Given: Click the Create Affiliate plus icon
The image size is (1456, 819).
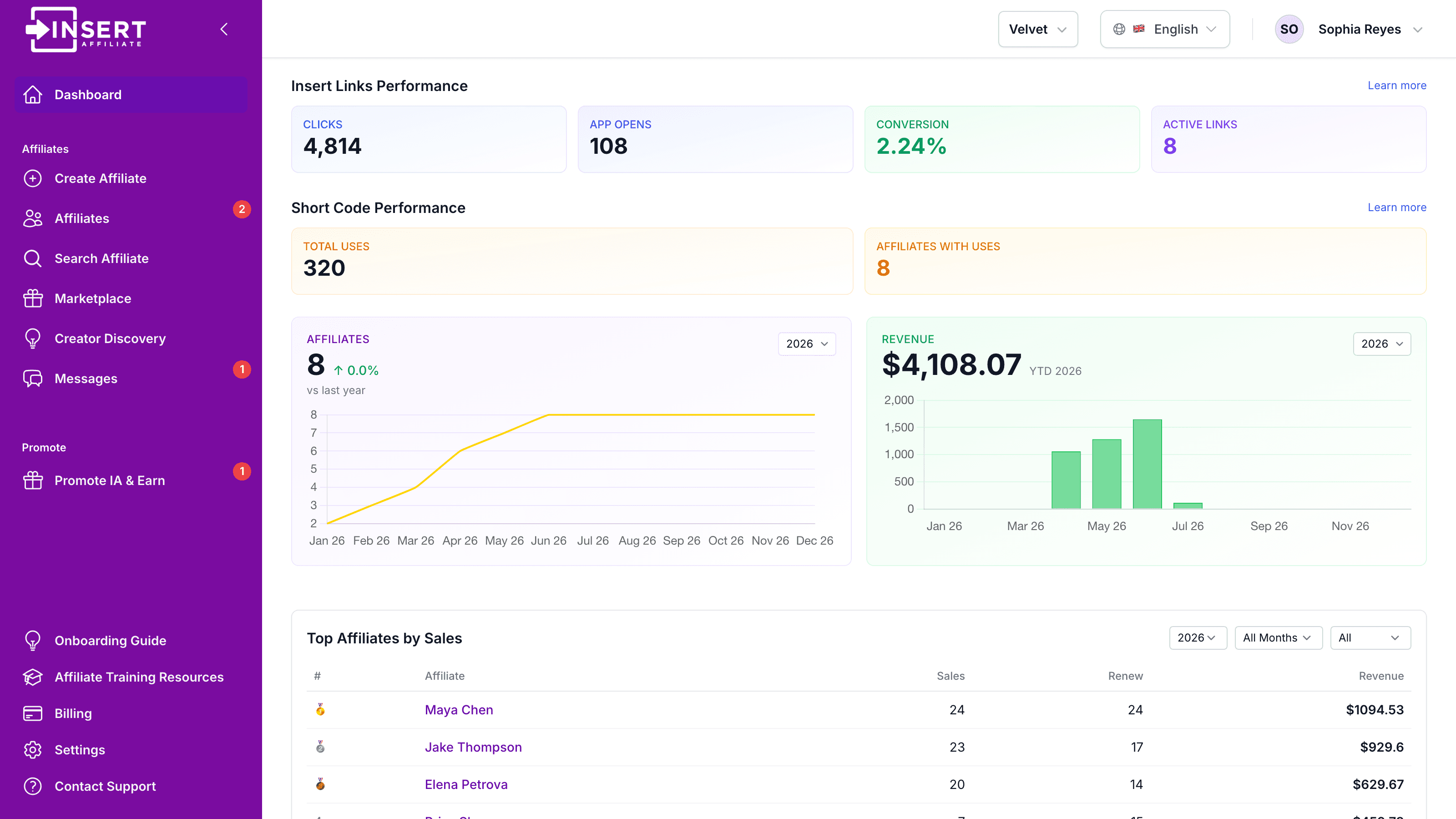Looking at the screenshot, I should (33, 178).
